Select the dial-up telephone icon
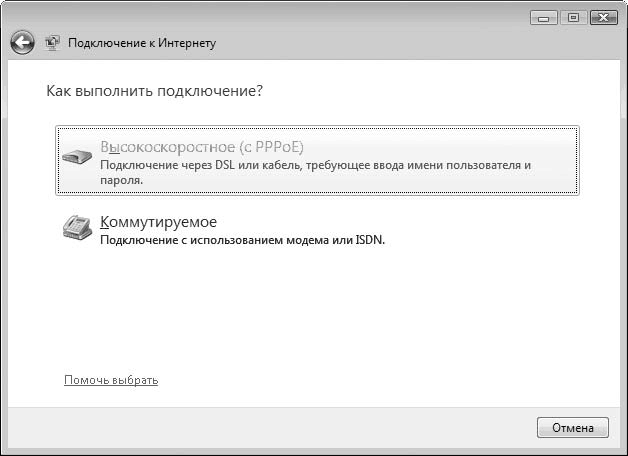The image size is (628, 456). click(x=77, y=228)
